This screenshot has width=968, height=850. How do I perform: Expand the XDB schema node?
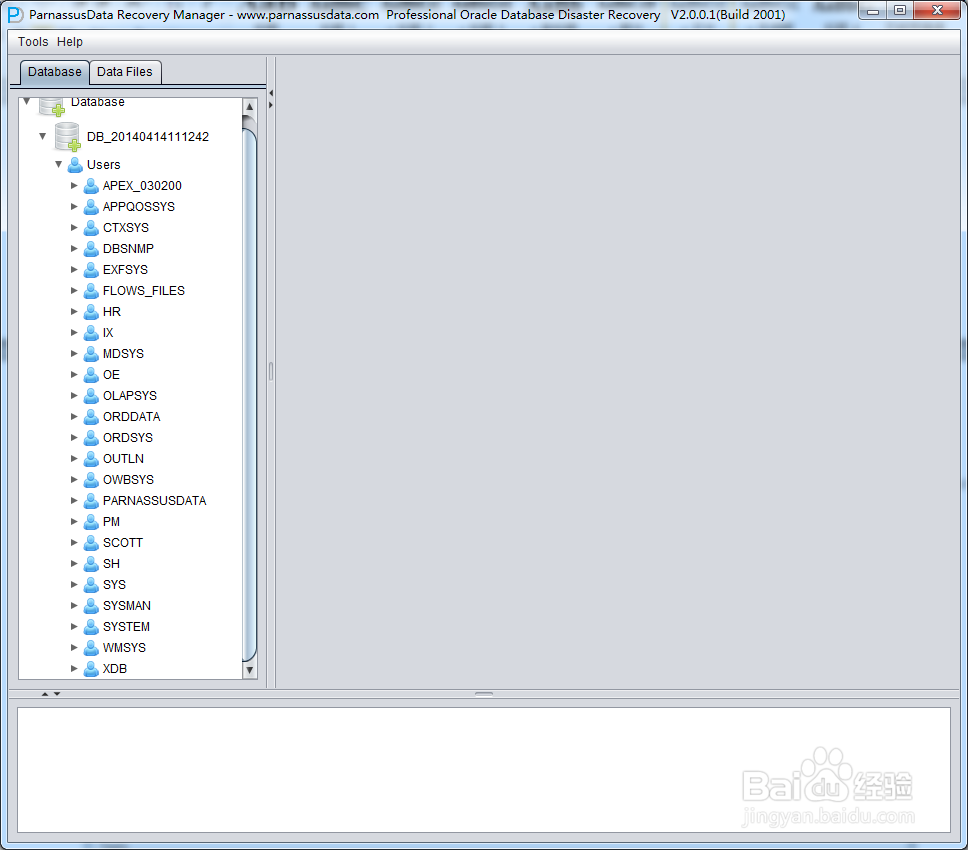tap(74, 669)
